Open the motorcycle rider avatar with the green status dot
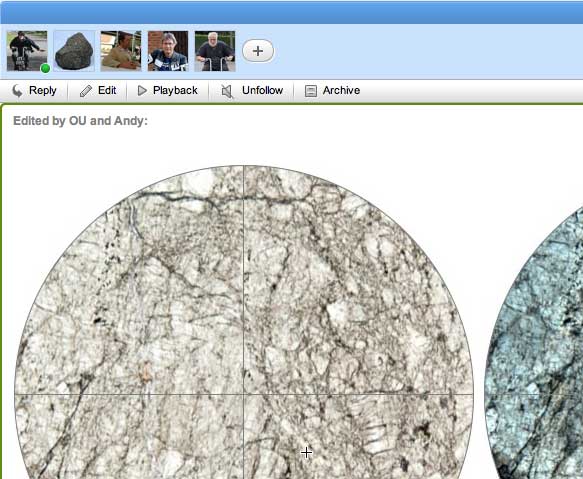 click(x=27, y=51)
